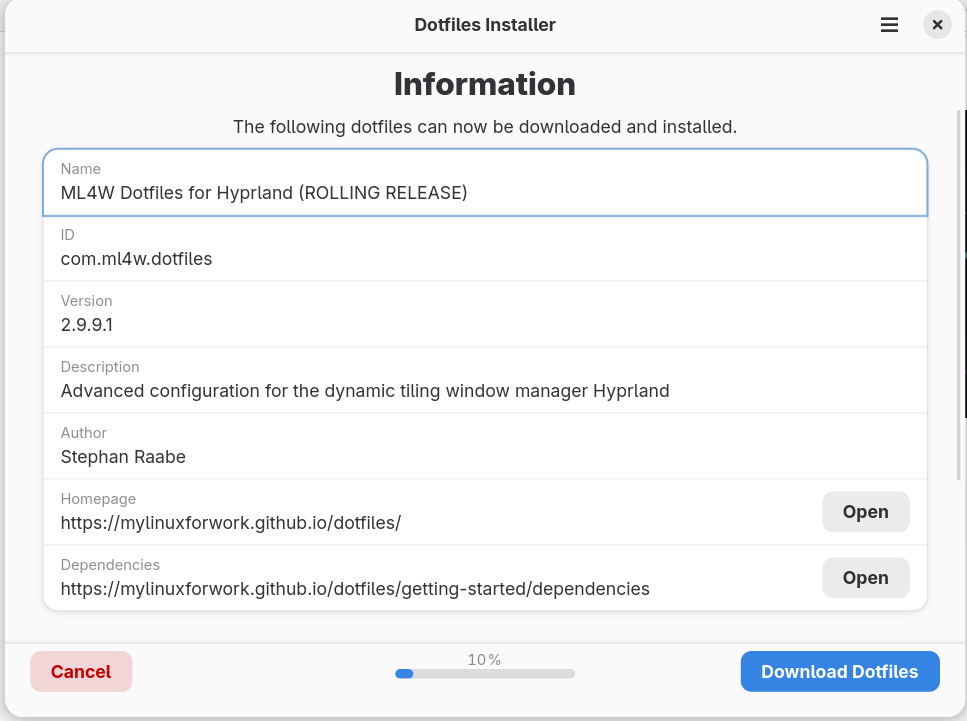Click the Description row about Hyprland
Viewport: 967px width, 721px height.
click(x=365, y=391)
